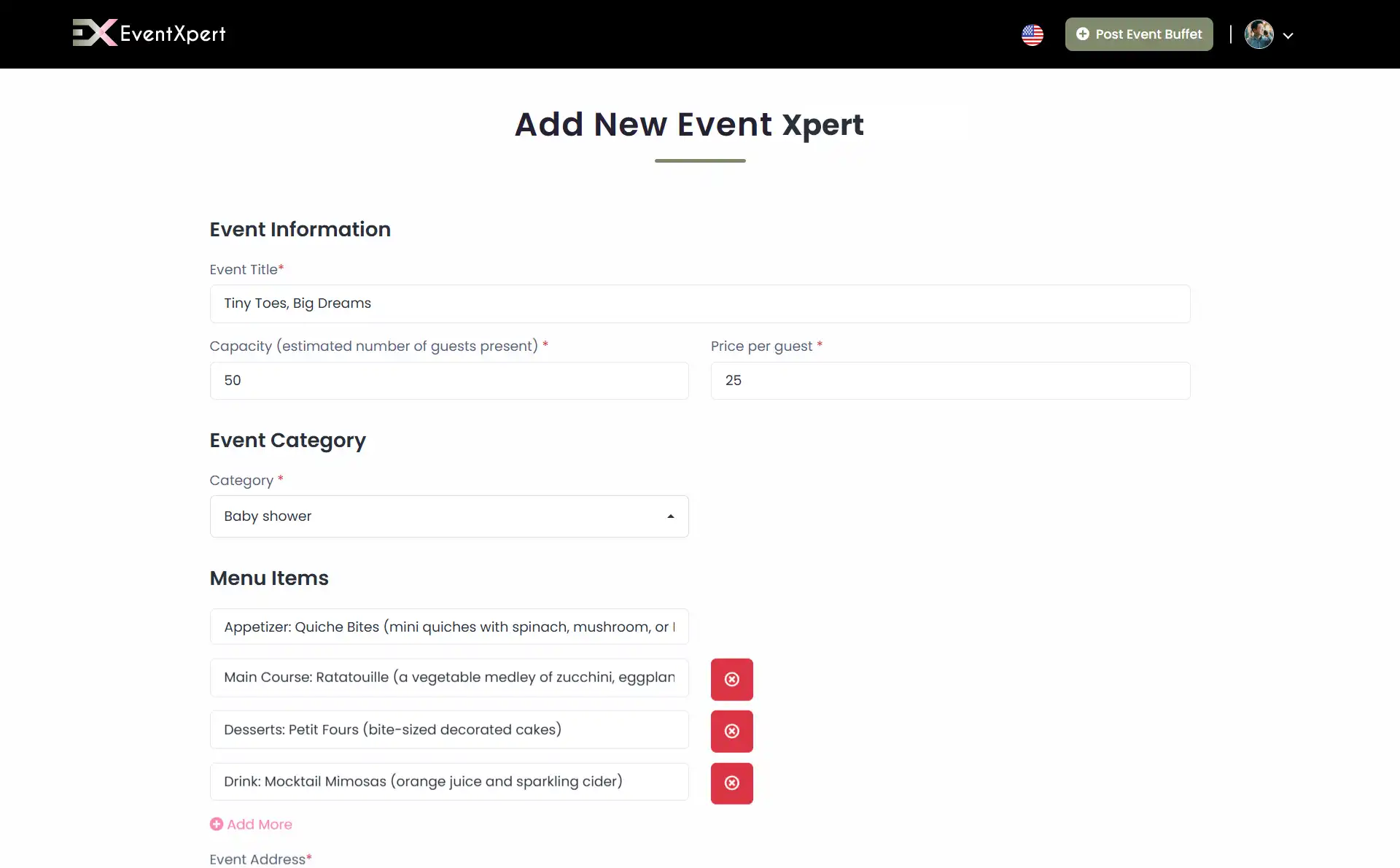Click the Post Event Buffet button
This screenshot has height=868, width=1400.
click(x=1138, y=34)
